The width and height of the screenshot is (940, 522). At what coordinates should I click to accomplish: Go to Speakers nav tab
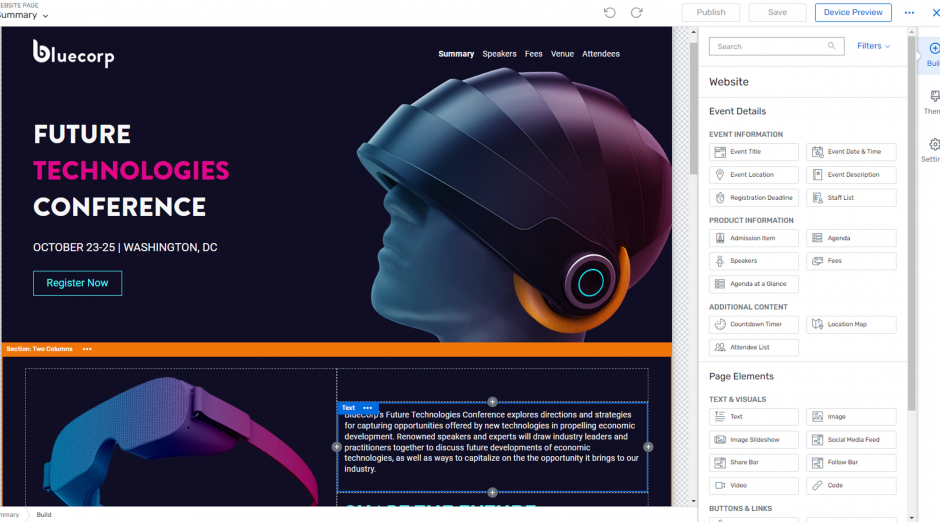[x=499, y=54]
